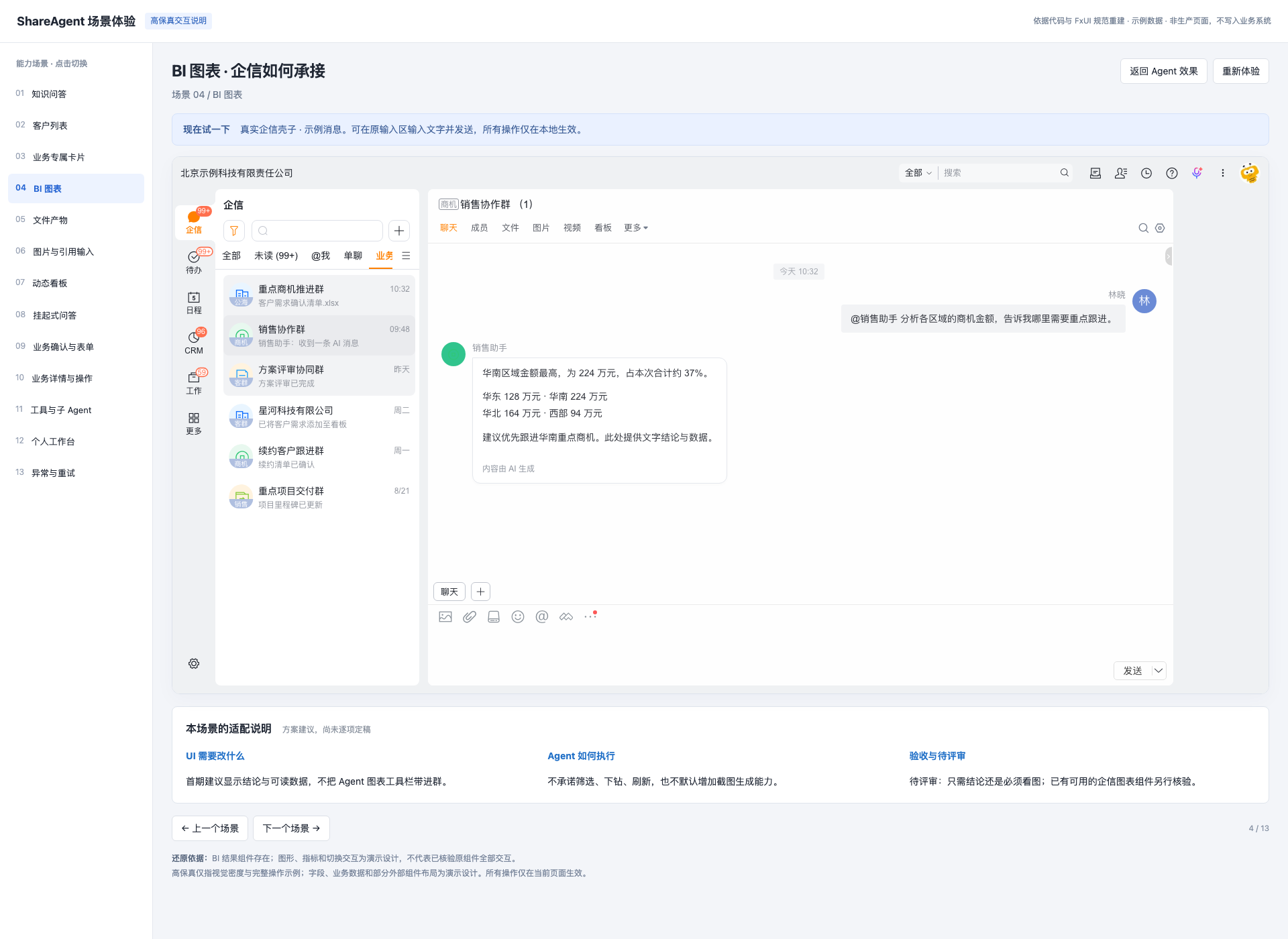The height and width of the screenshot is (939, 1288).
Task: Open the 日程 calendar sidebar icon
Action: (194, 302)
